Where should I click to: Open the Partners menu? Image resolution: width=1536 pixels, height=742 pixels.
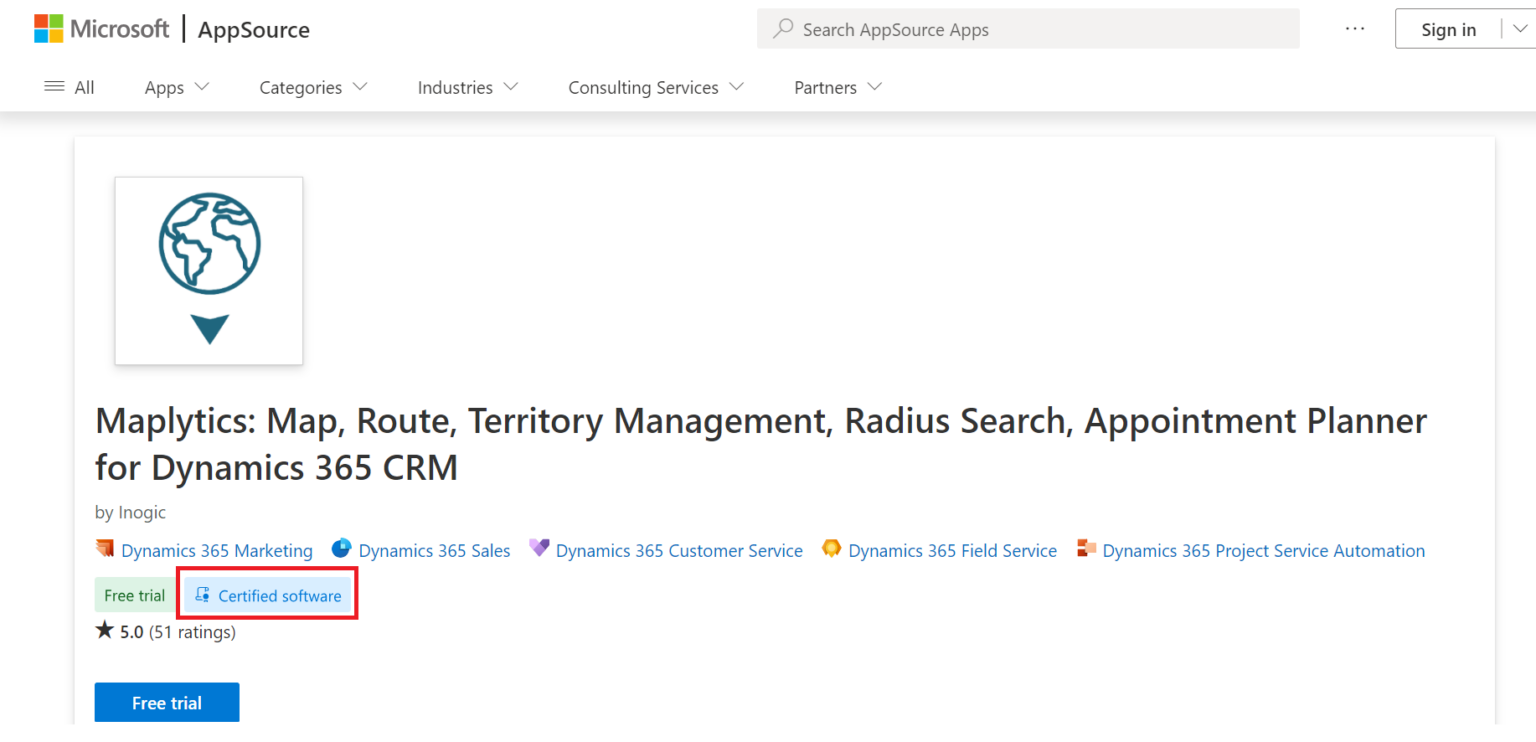(837, 88)
